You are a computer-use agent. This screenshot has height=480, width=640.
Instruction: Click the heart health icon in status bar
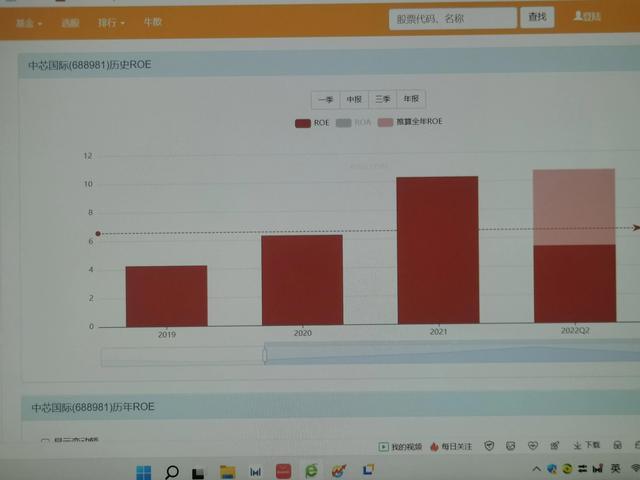tap(532, 445)
